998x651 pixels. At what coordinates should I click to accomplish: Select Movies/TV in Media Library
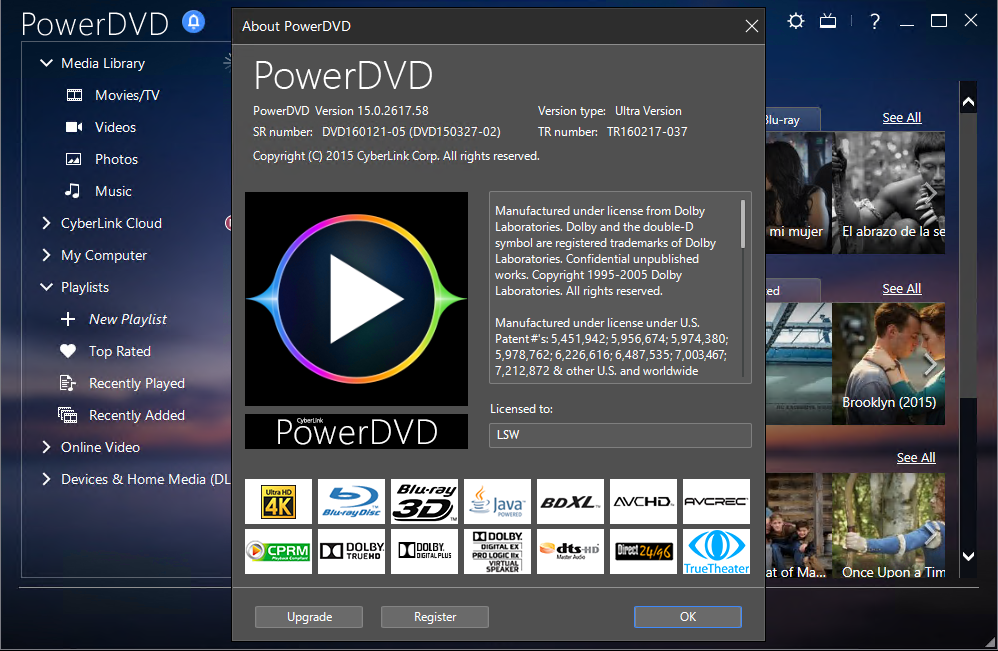click(127, 95)
